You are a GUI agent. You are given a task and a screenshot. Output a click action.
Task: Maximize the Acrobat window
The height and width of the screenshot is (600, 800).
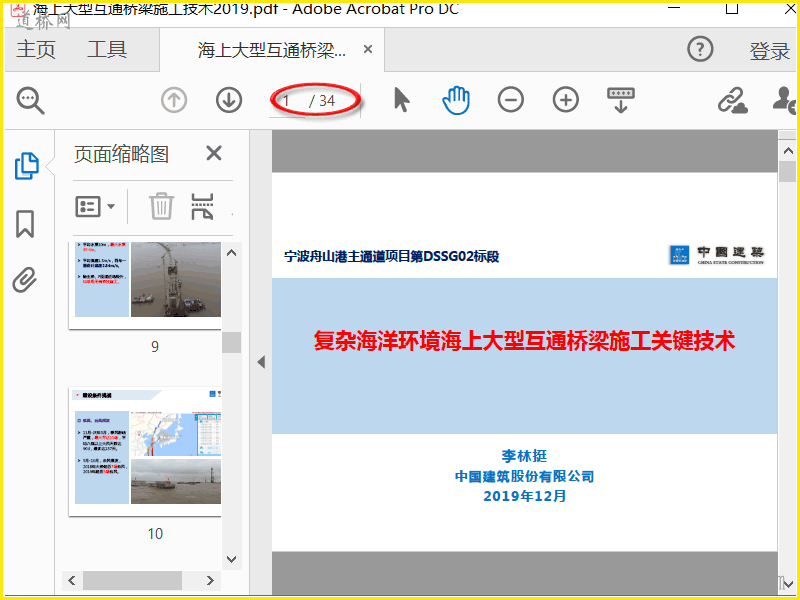pyautogui.click(x=732, y=7)
